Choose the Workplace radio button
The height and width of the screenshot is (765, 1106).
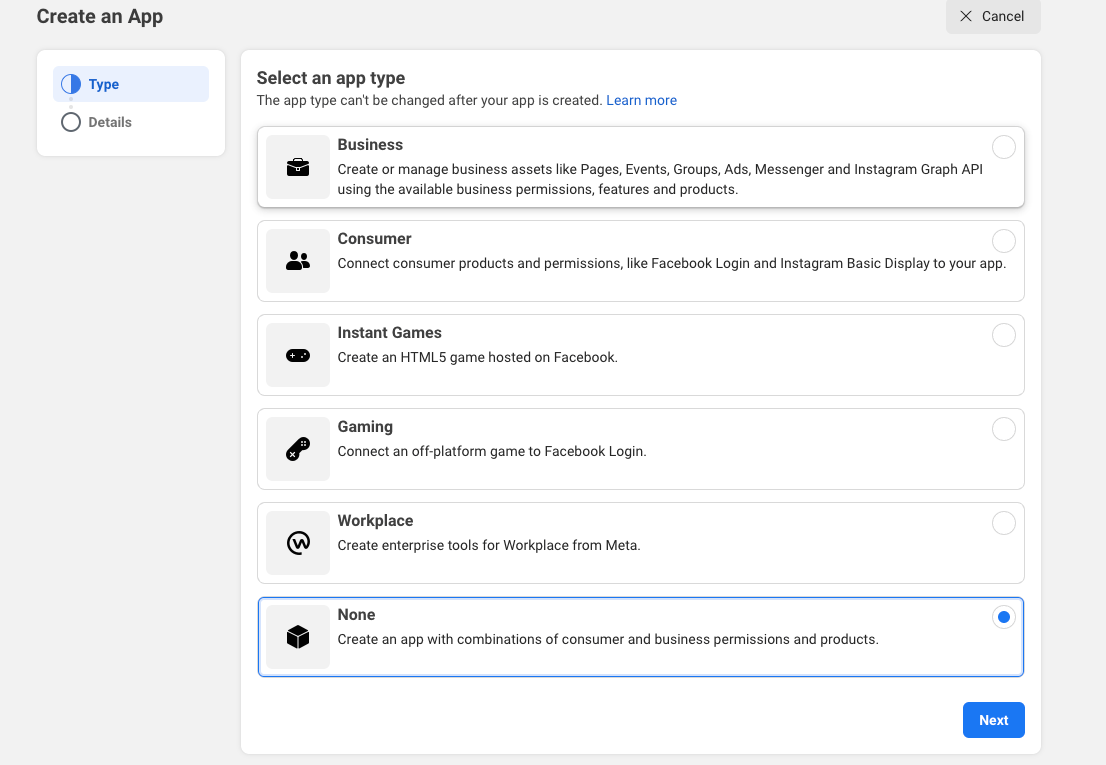click(1003, 523)
